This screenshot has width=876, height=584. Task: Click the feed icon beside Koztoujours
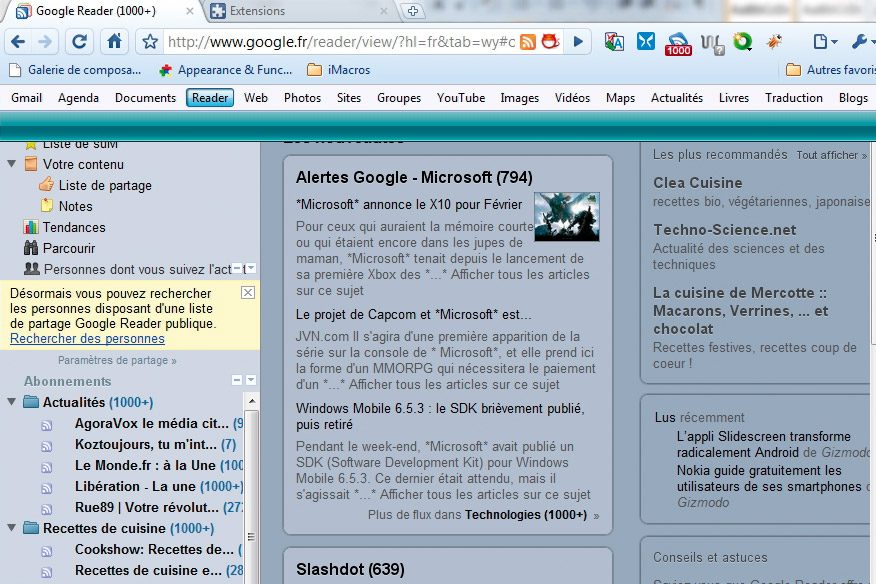(47, 446)
